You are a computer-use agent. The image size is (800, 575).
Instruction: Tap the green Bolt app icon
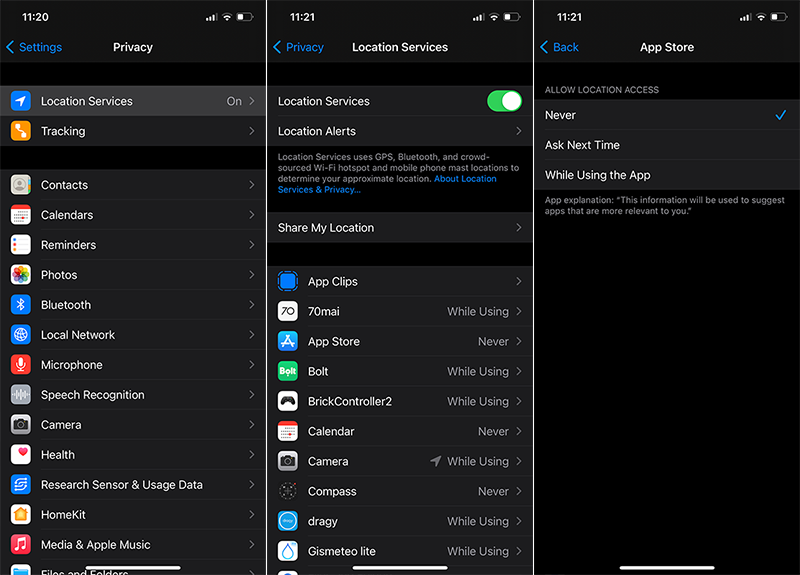click(288, 371)
